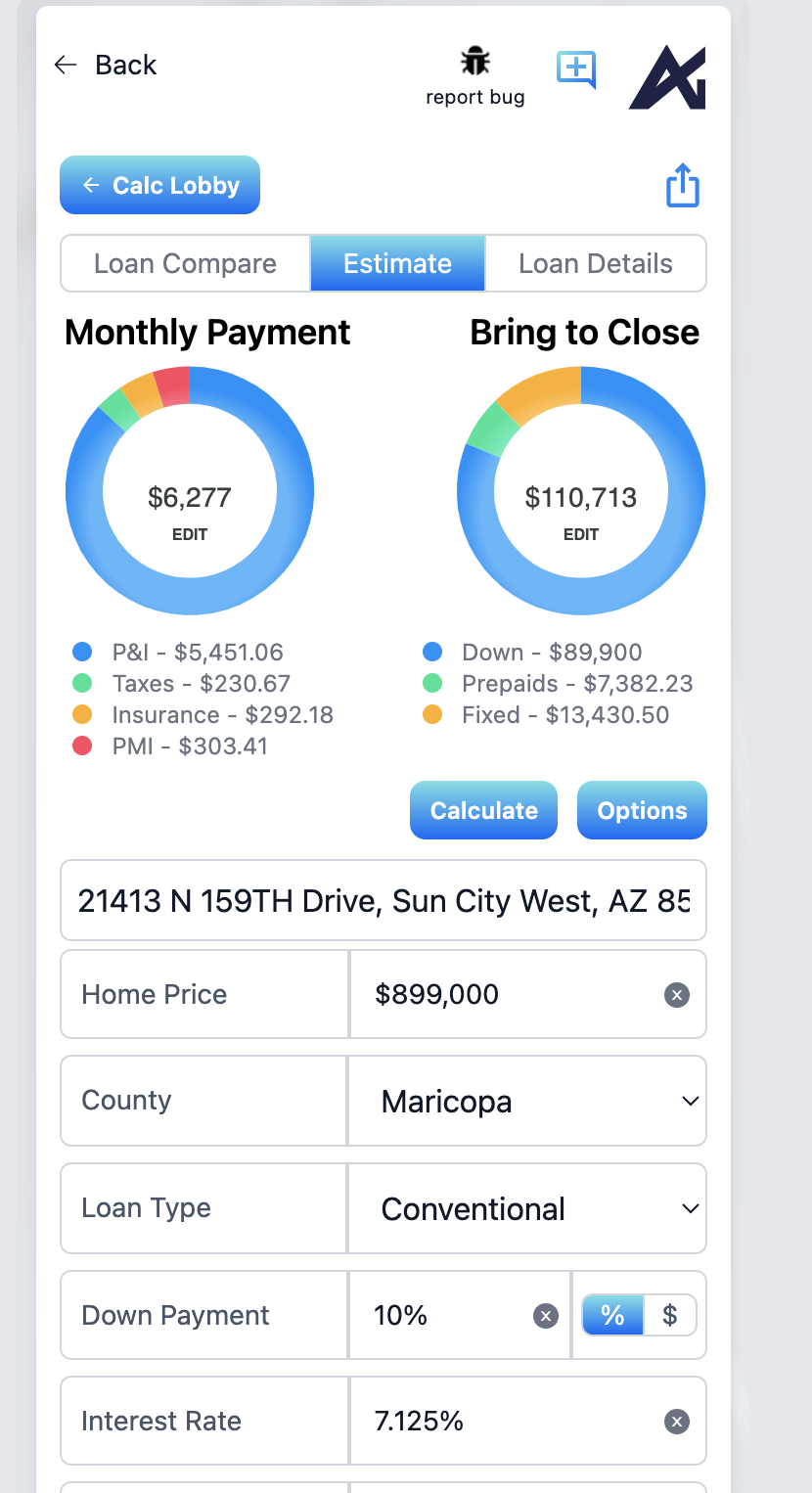Click the share export icon
Viewport: 812px width, 1493px height.
(x=683, y=185)
